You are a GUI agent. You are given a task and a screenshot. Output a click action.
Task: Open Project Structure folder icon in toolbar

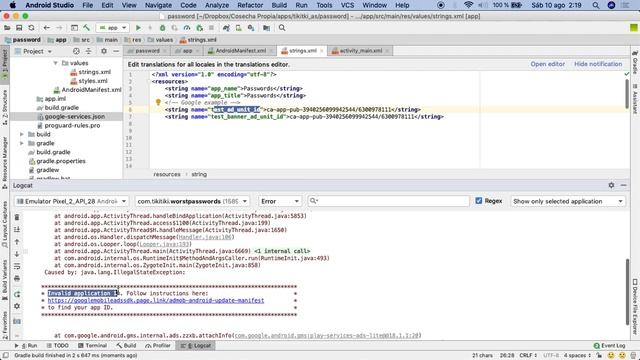click(x=266, y=28)
